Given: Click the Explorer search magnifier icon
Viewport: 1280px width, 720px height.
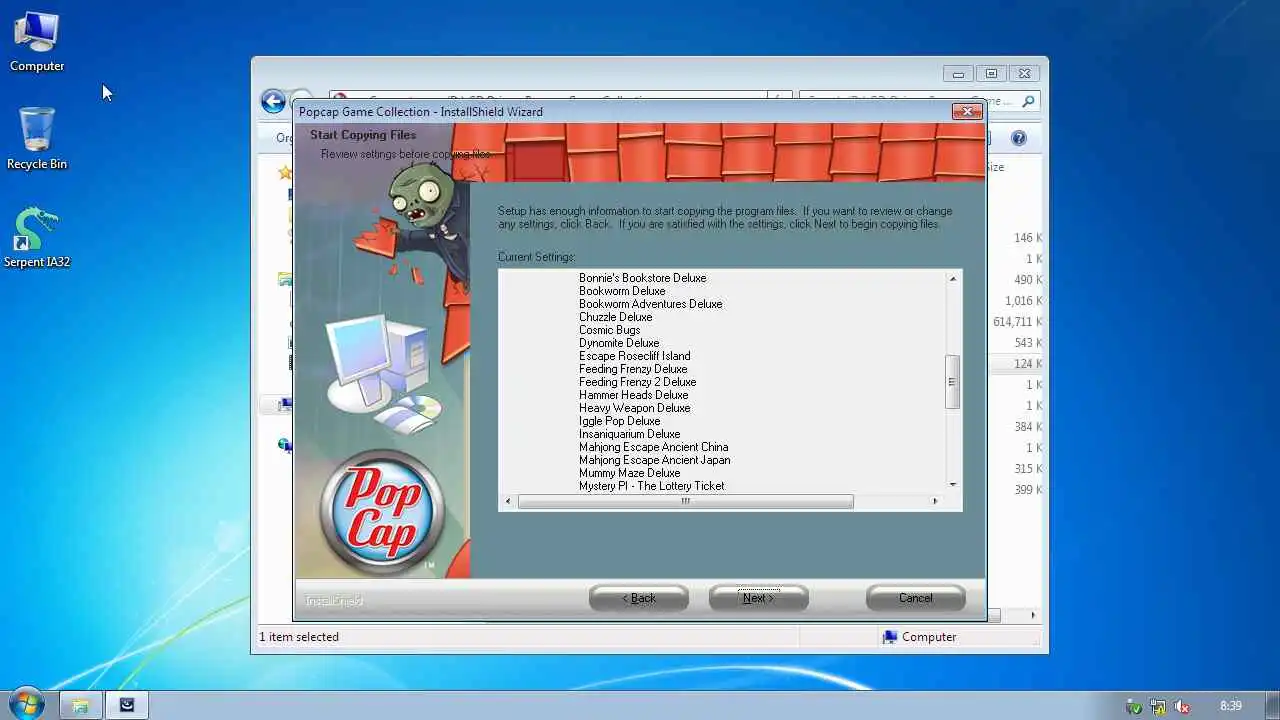Looking at the screenshot, I should (x=1029, y=101).
